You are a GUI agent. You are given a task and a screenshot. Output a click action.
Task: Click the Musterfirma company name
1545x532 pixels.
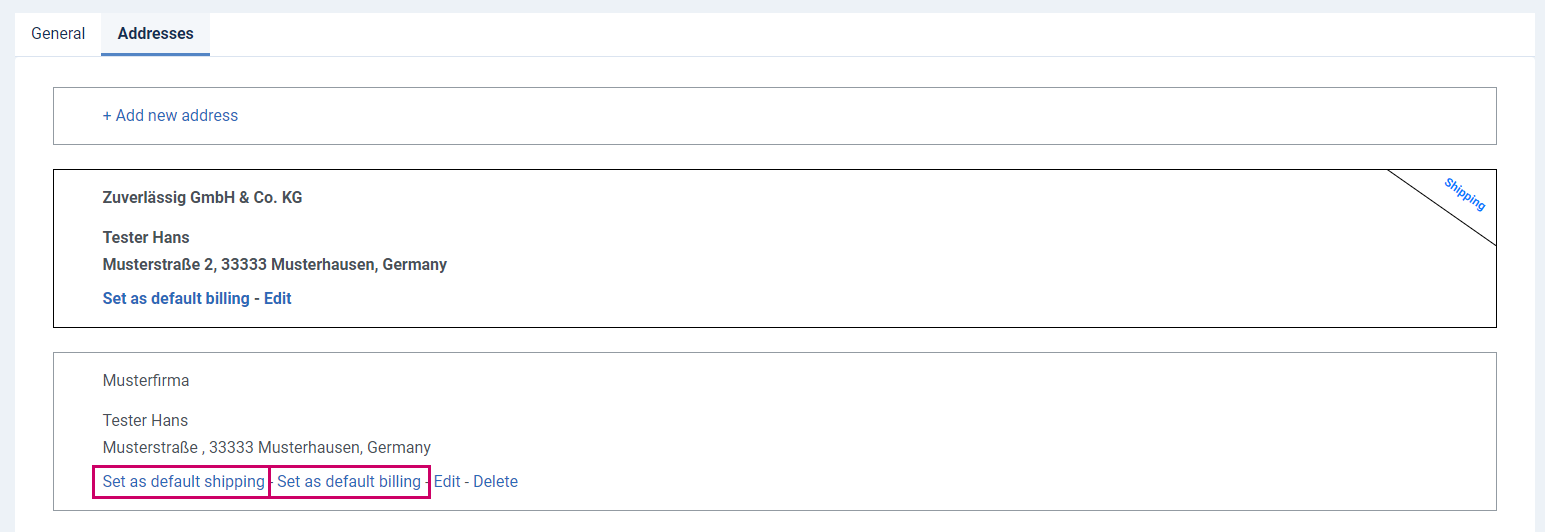[x=146, y=381]
